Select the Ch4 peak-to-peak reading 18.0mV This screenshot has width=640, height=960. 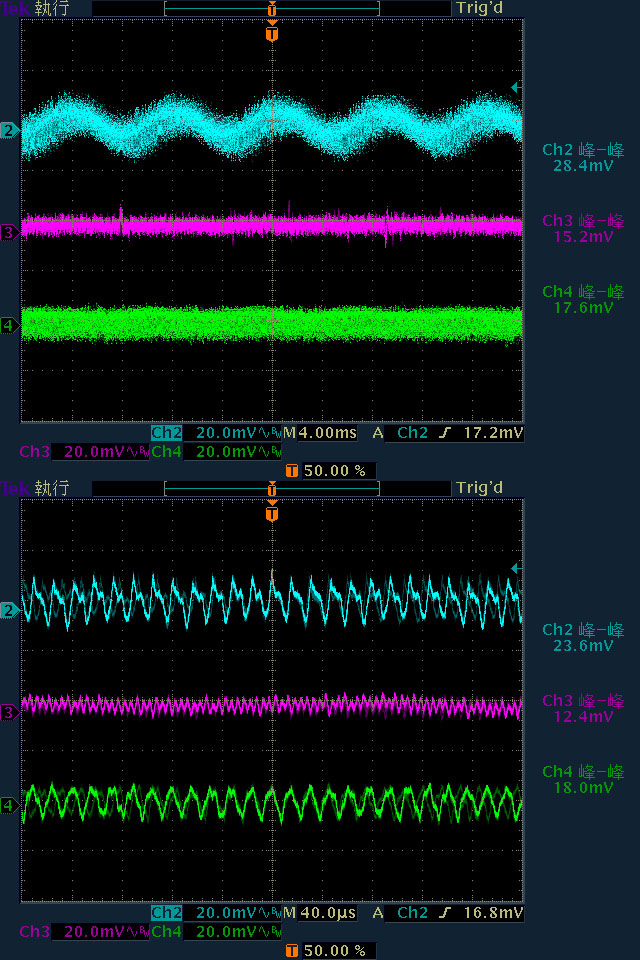click(583, 788)
